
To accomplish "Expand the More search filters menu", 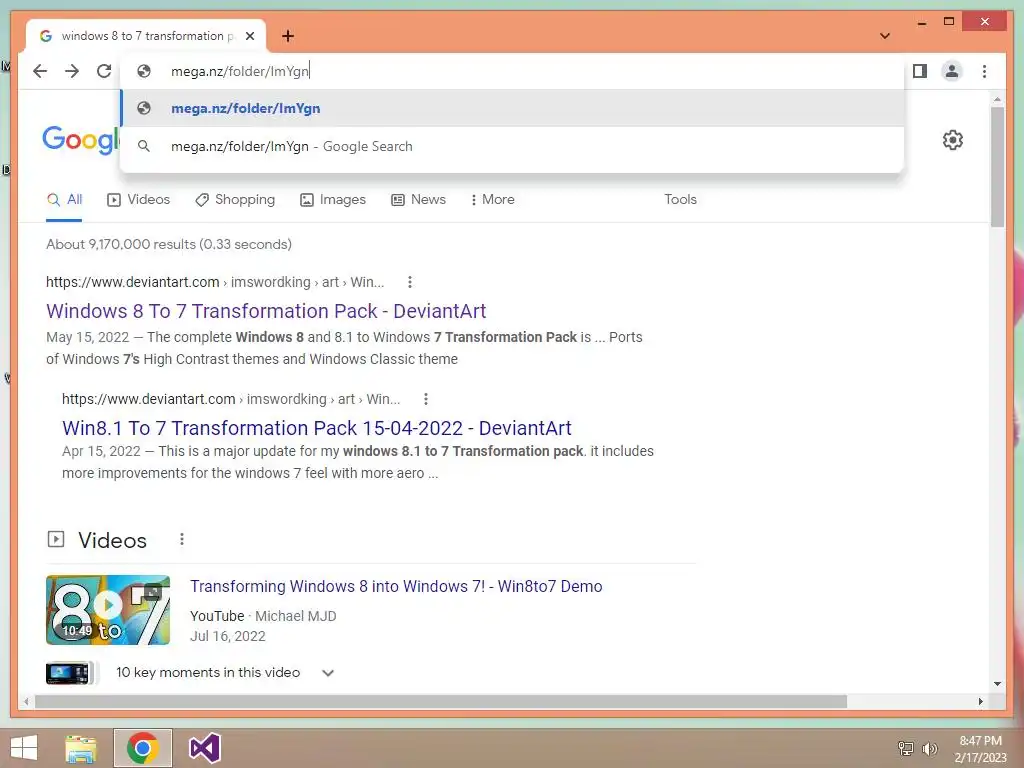I will point(492,200).
